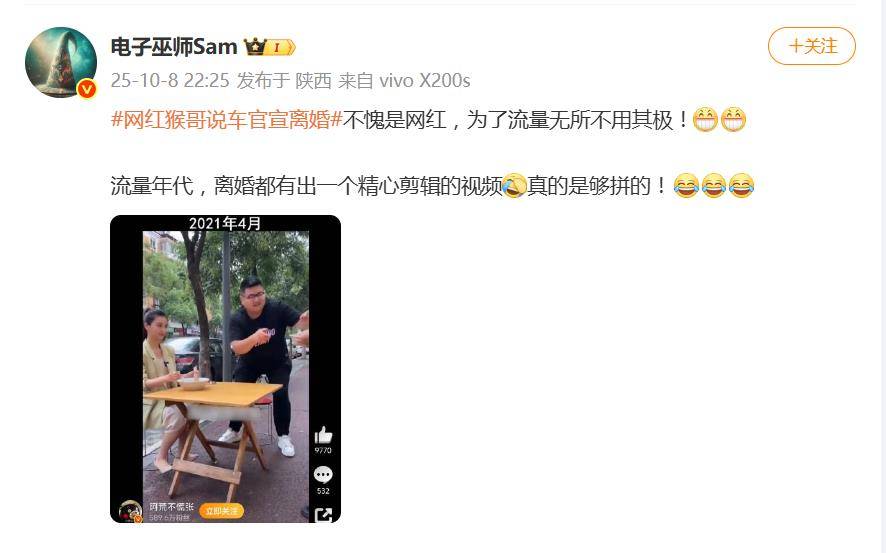
Task: Click the vivo X200s source link
Action: [x=424, y=81]
